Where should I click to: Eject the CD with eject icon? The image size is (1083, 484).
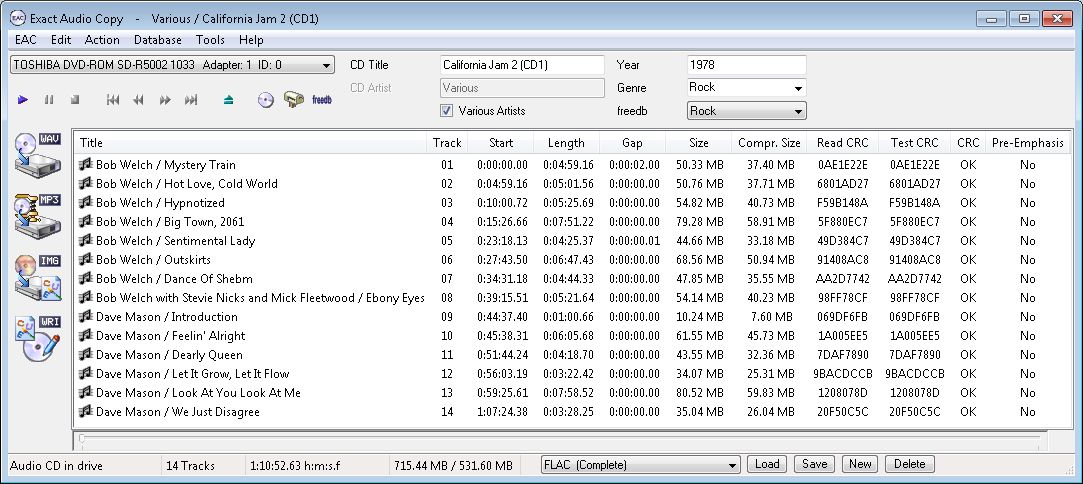click(x=229, y=100)
